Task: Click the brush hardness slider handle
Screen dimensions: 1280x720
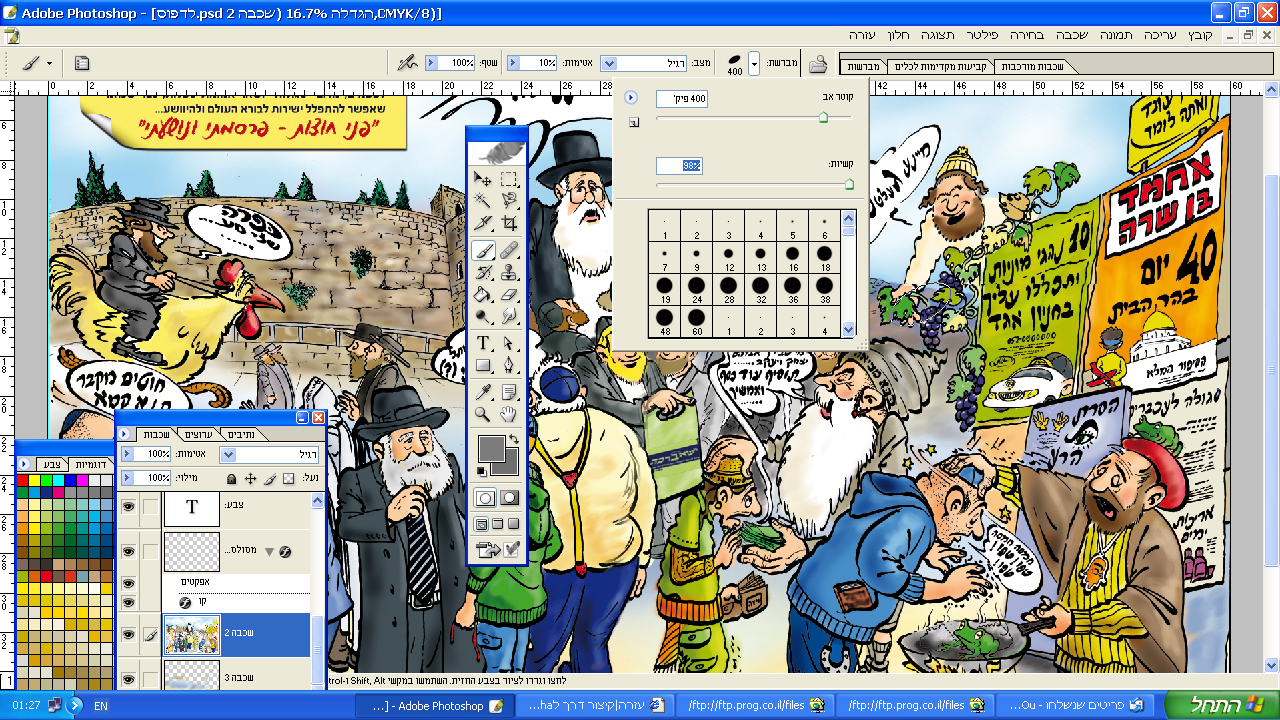Action: pos(849,183)
